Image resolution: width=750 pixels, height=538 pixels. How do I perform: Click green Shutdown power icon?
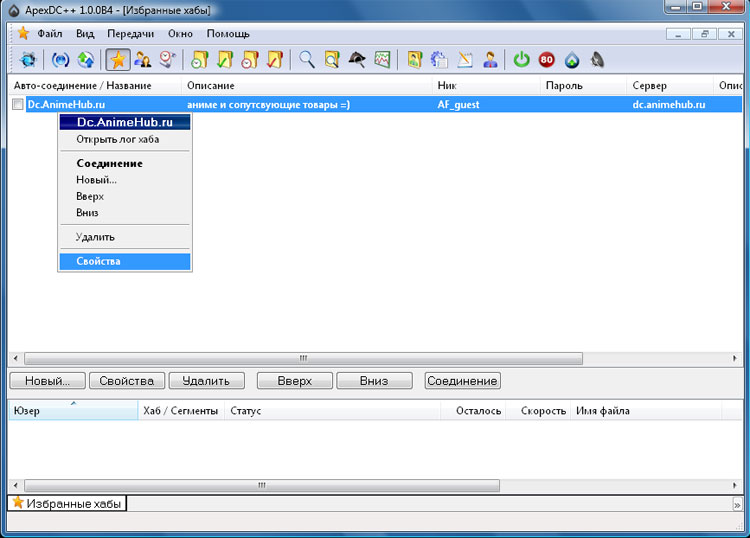(521, 60)
